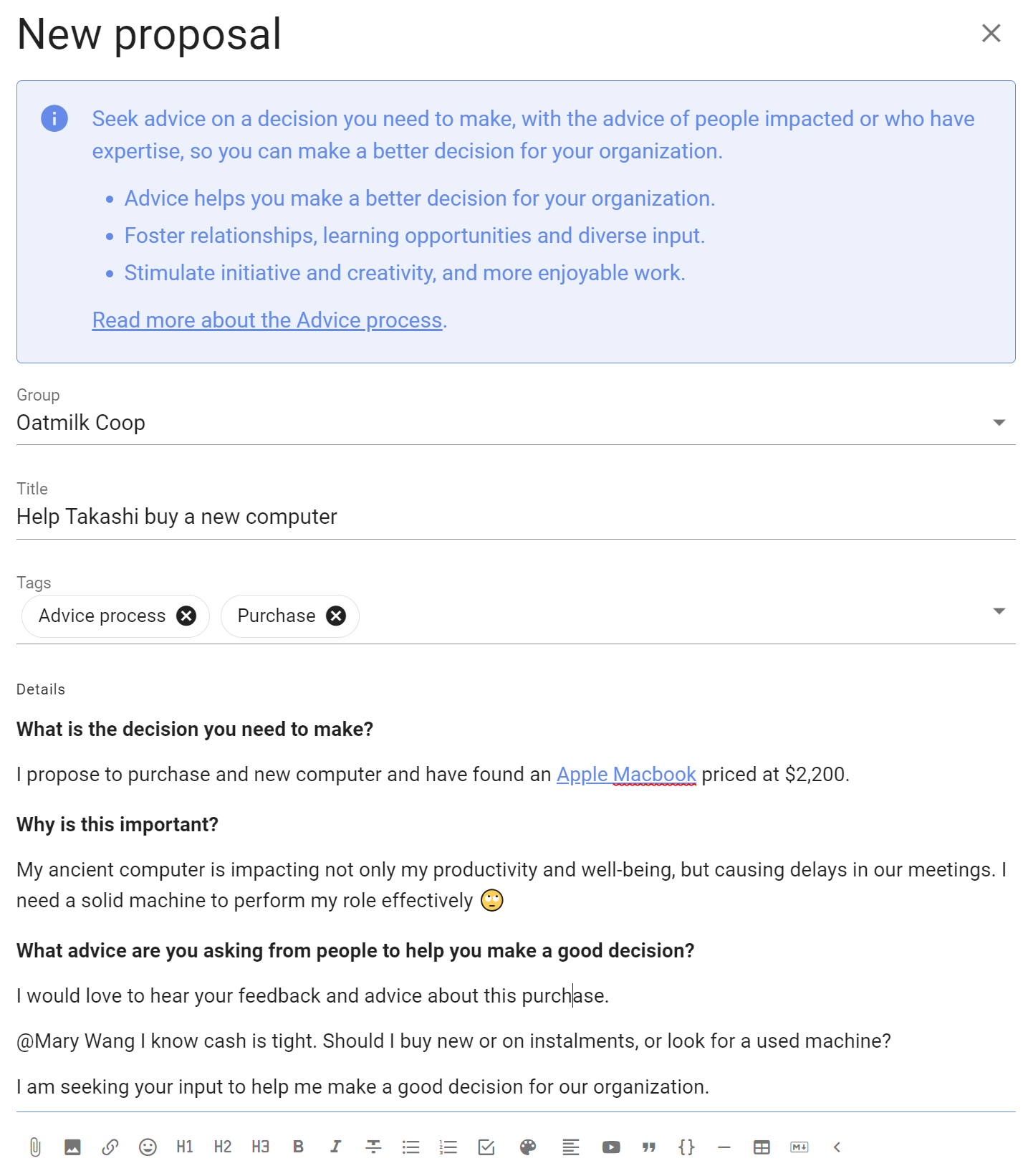Toggle bold text formatting
1028x1176 pixels.
point(298,1147)
